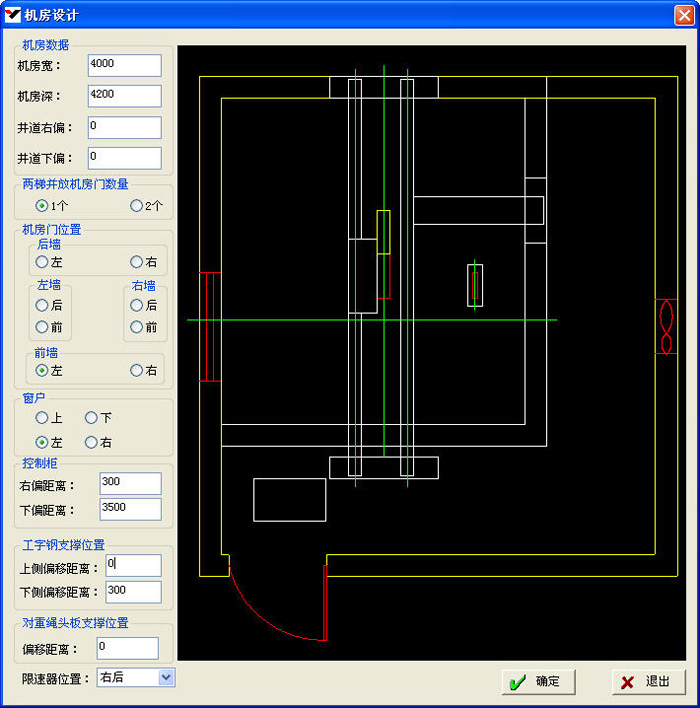
Task: Select 后 under 左墙 door position
Action: tap(42, 305)
